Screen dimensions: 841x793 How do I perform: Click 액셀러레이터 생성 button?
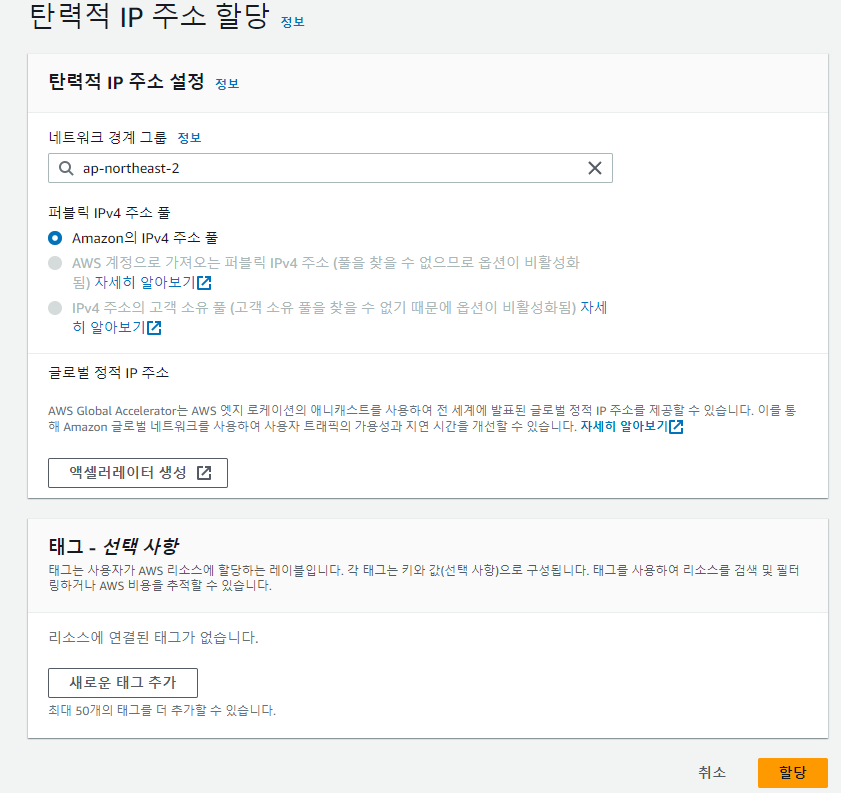coord(138,473)
